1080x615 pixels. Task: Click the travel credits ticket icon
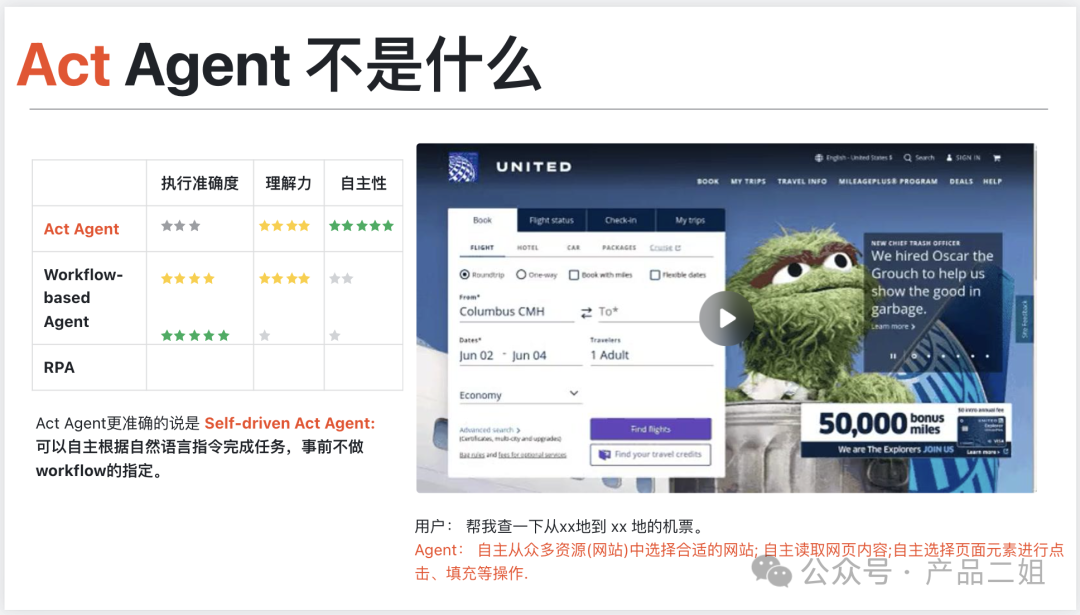(604, 455)
